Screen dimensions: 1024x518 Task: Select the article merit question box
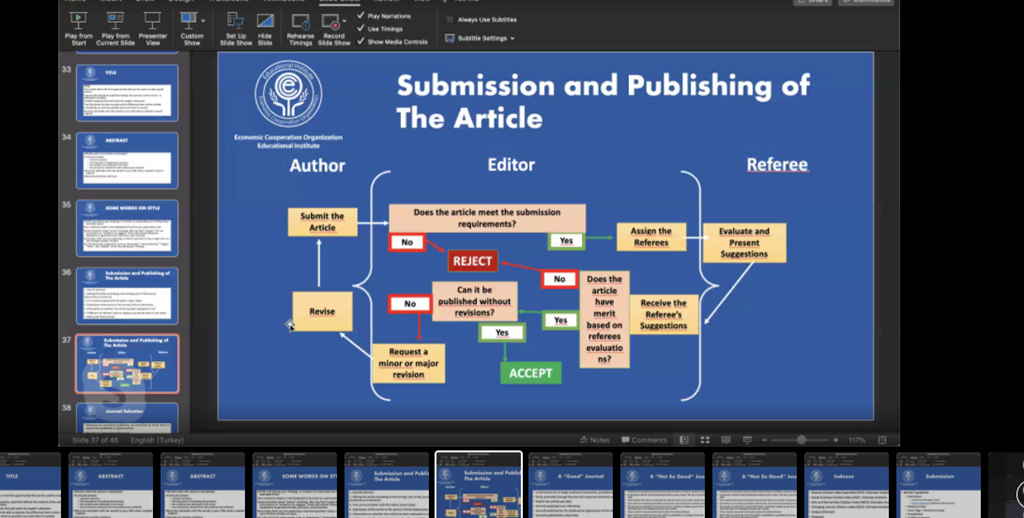pyautogui.click(x=605, y=319)
